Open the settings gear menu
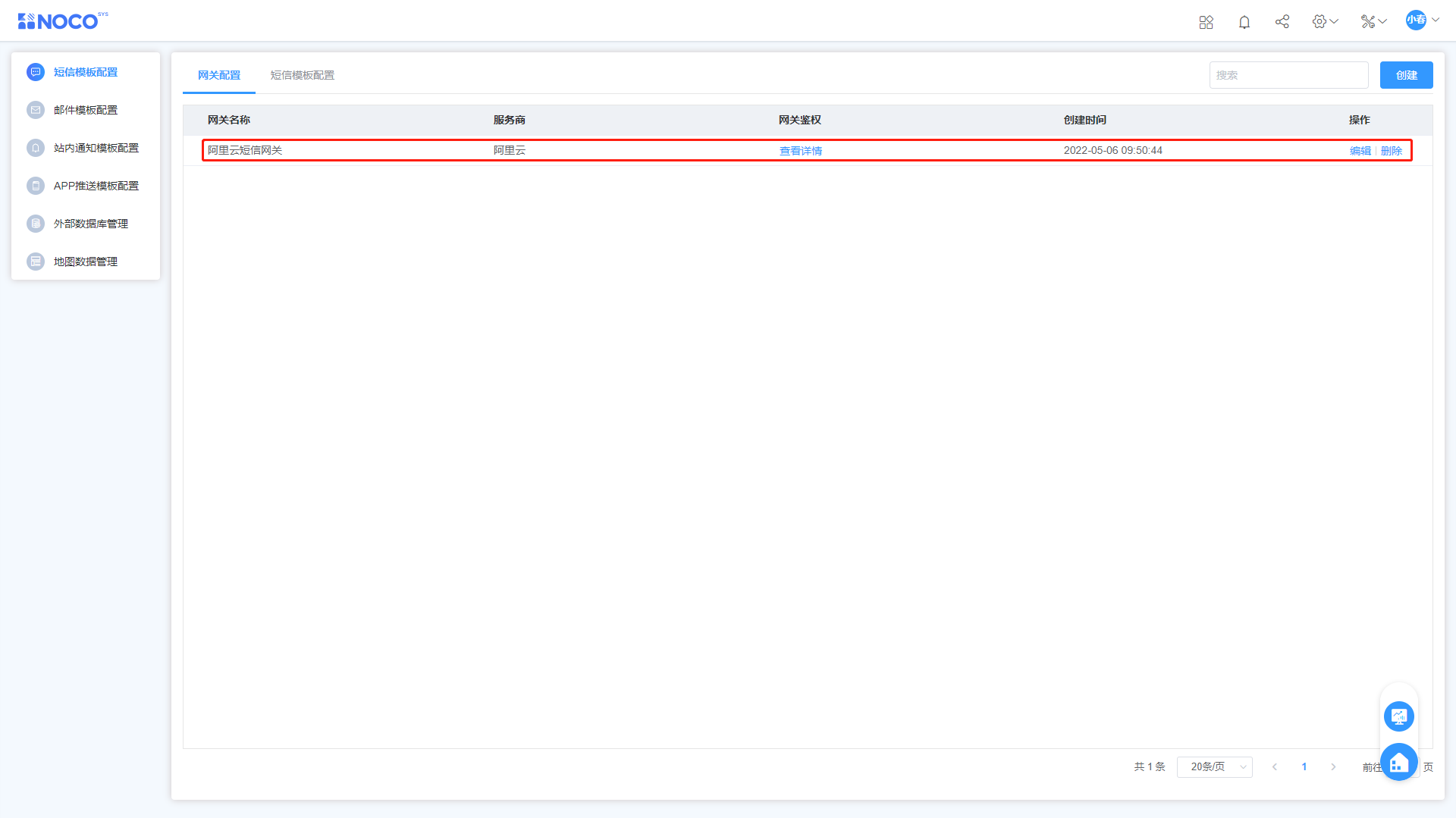 (x=1325, y=21)
